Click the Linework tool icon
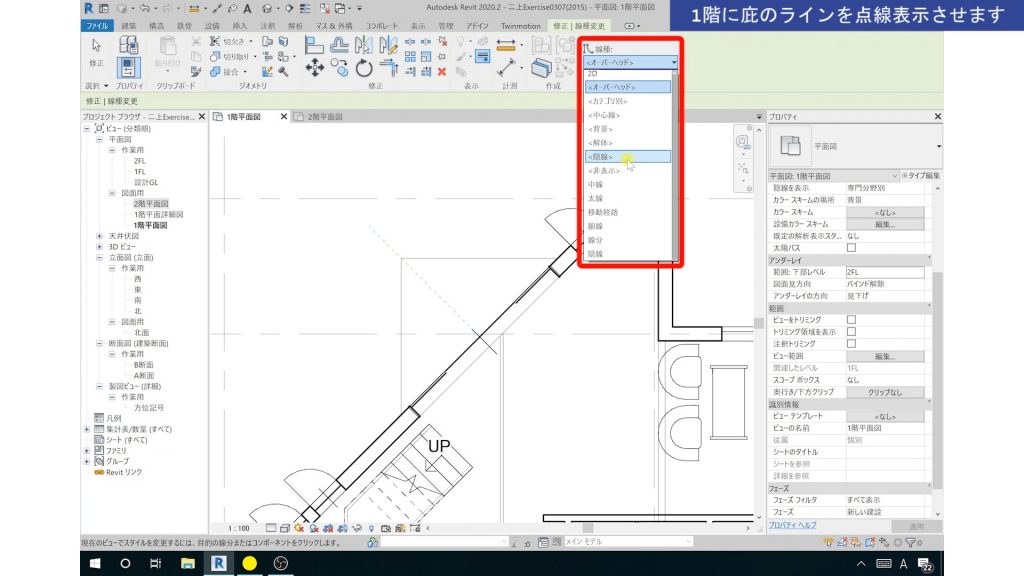The width and height of the screenshot is (1024, 576). (482, 57)
